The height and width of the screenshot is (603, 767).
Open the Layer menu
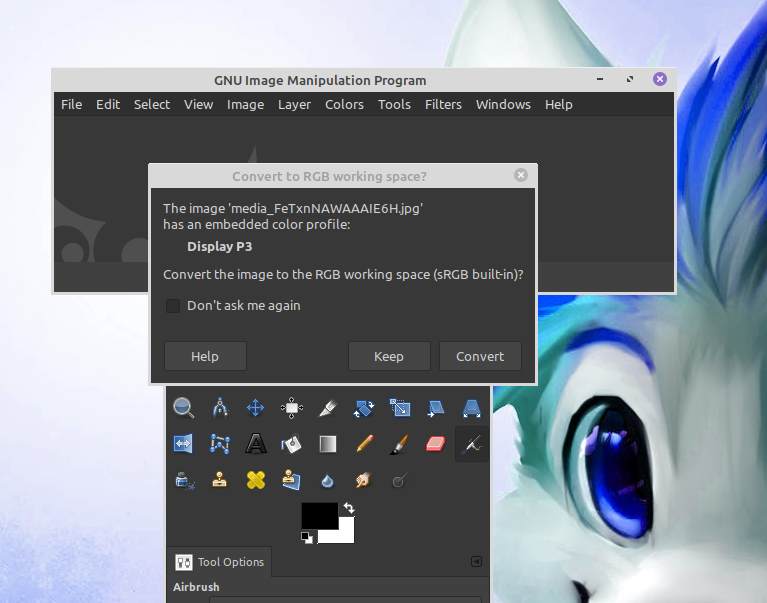(294, 104)
